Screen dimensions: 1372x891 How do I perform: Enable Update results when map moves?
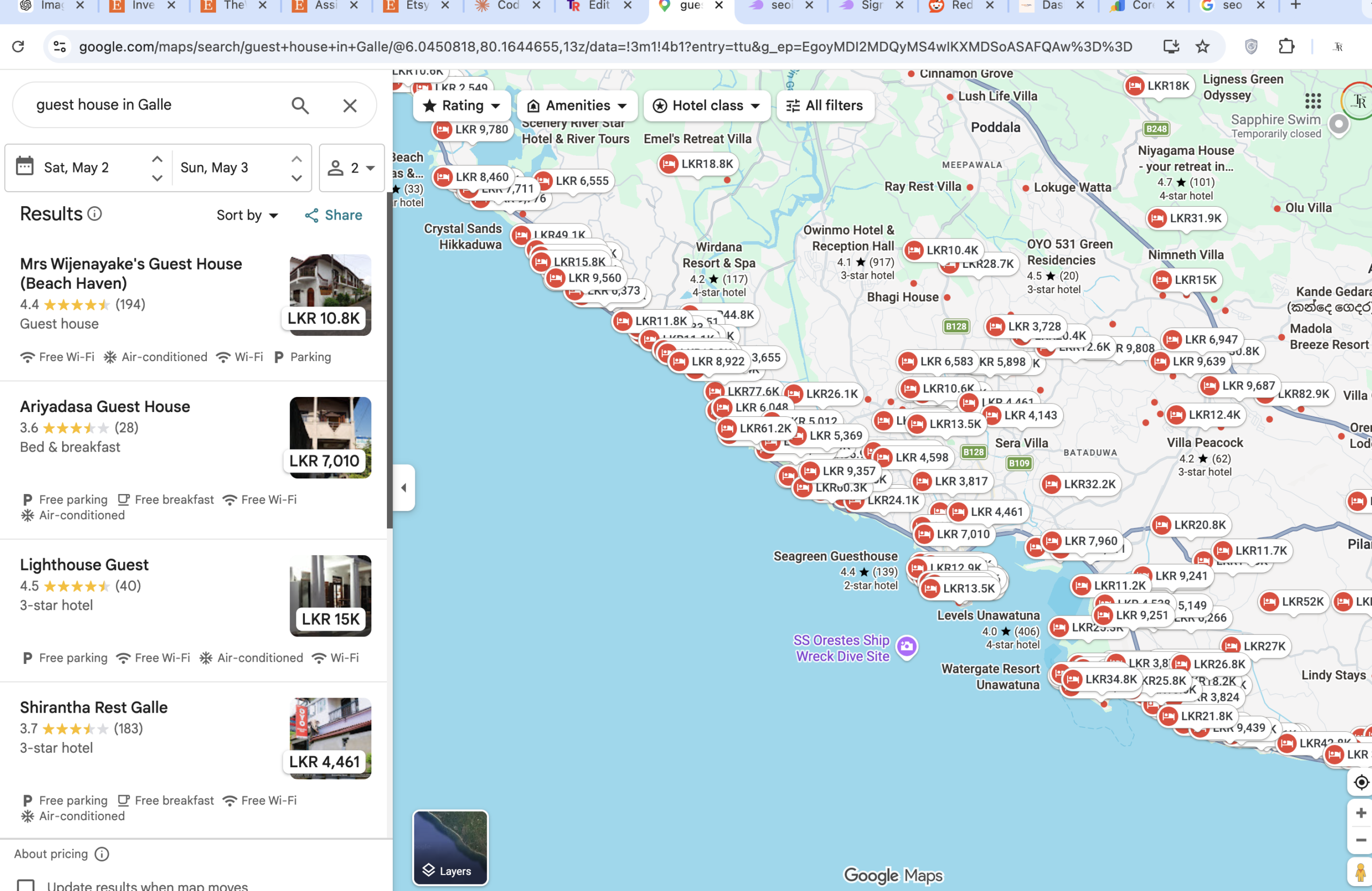click(26, 885)
